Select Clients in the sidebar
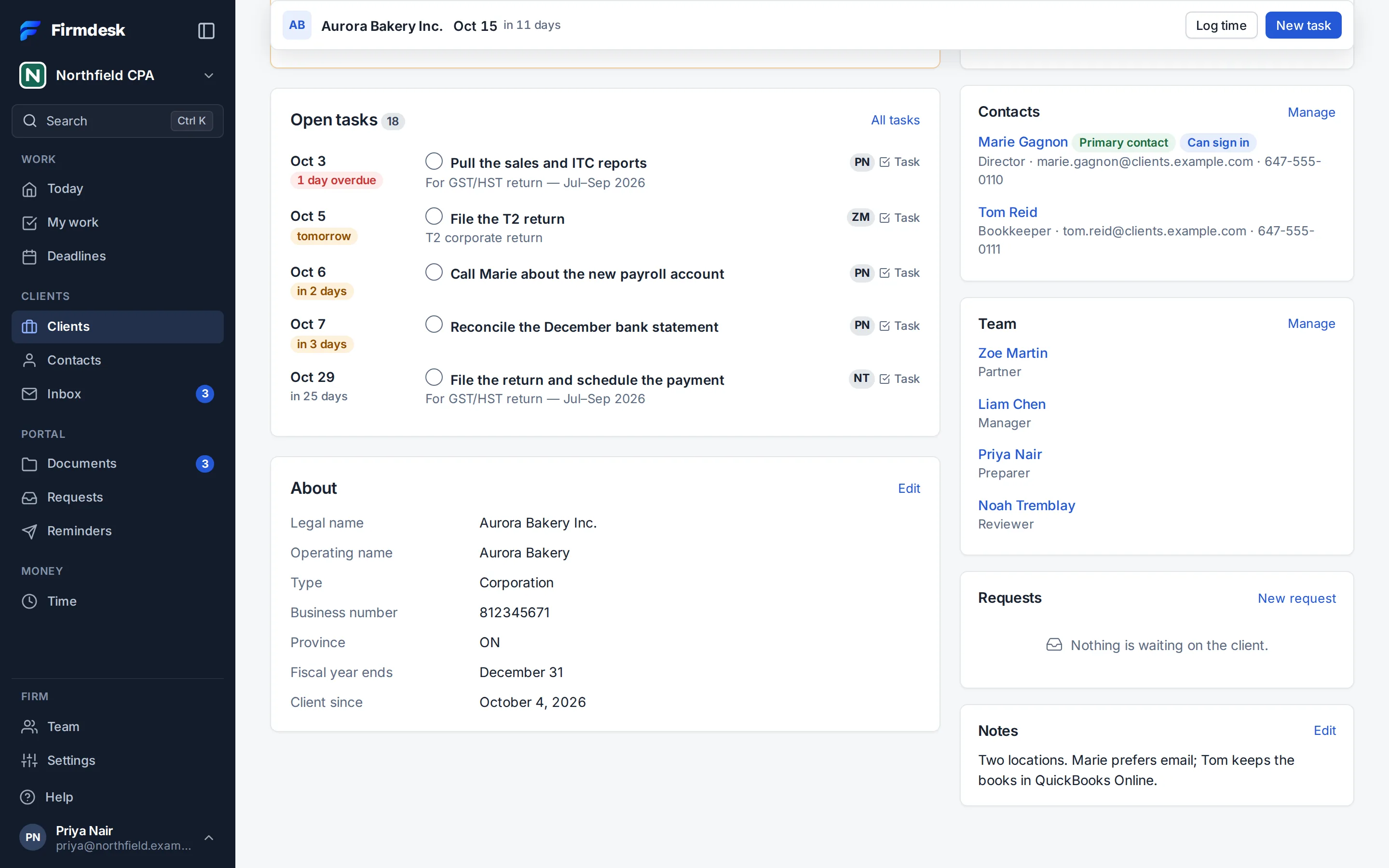Screen dimensions: 1389x868 [118, 326]
